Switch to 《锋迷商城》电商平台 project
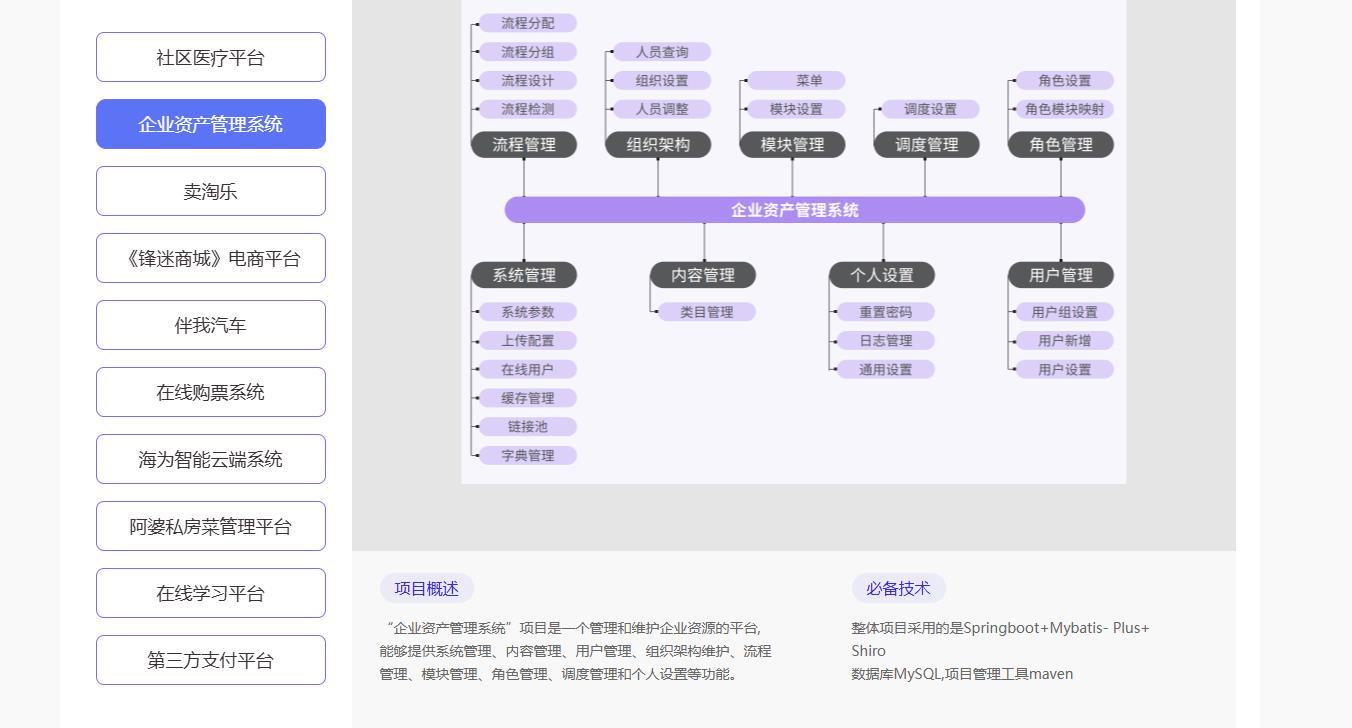This screenshot has height=728, width=1352. pos(210,258)
